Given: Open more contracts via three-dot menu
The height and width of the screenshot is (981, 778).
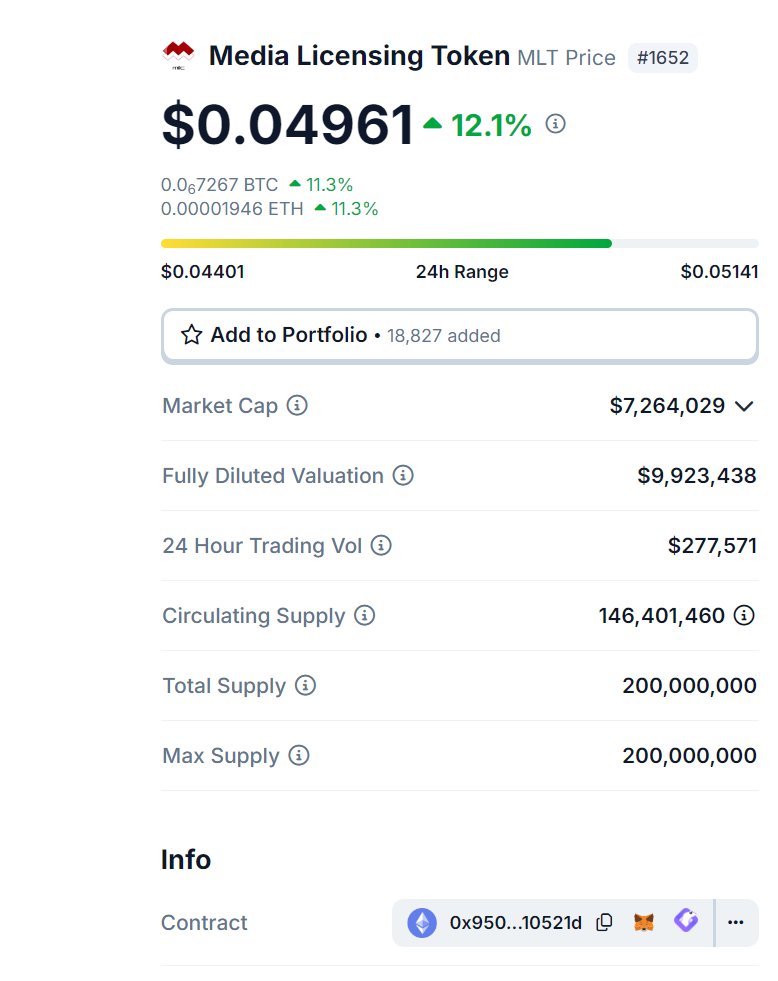Looking at the screenshot, I should [x=736, y=923].
